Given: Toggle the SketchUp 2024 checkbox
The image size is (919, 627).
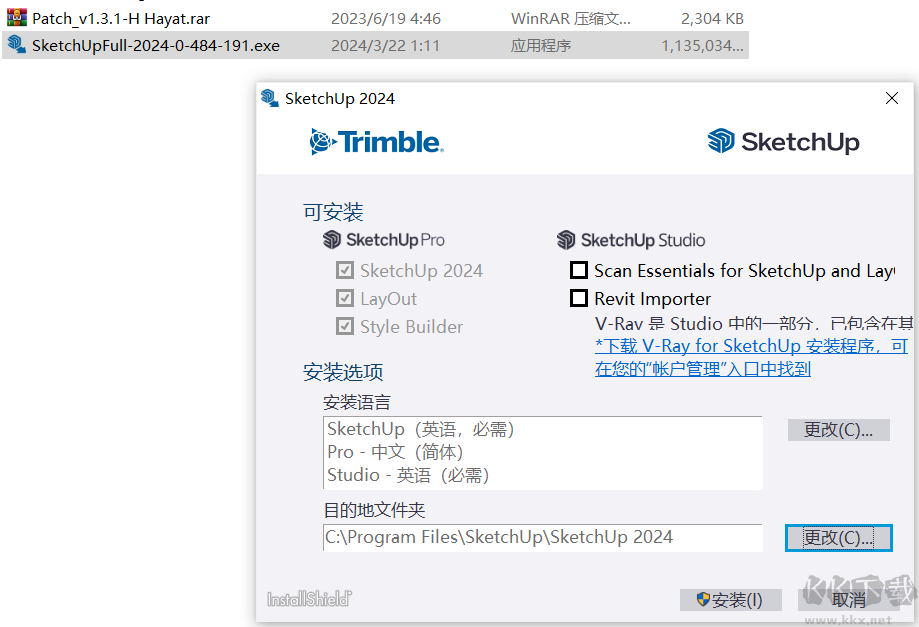Looking at the screenshot, I should (x=345, y=270).
